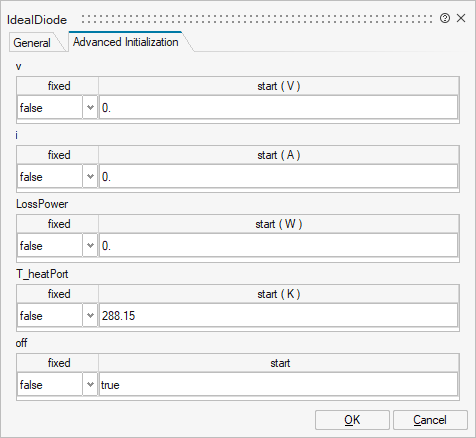Click the v start (V) input field

[278, 108]
